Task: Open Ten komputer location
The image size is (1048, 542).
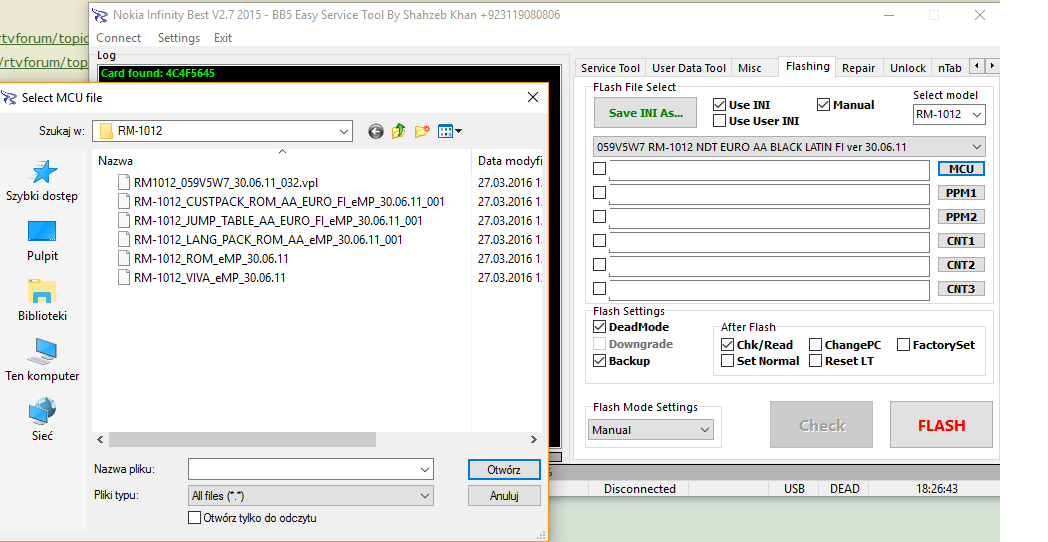Action: coord(42,360)
